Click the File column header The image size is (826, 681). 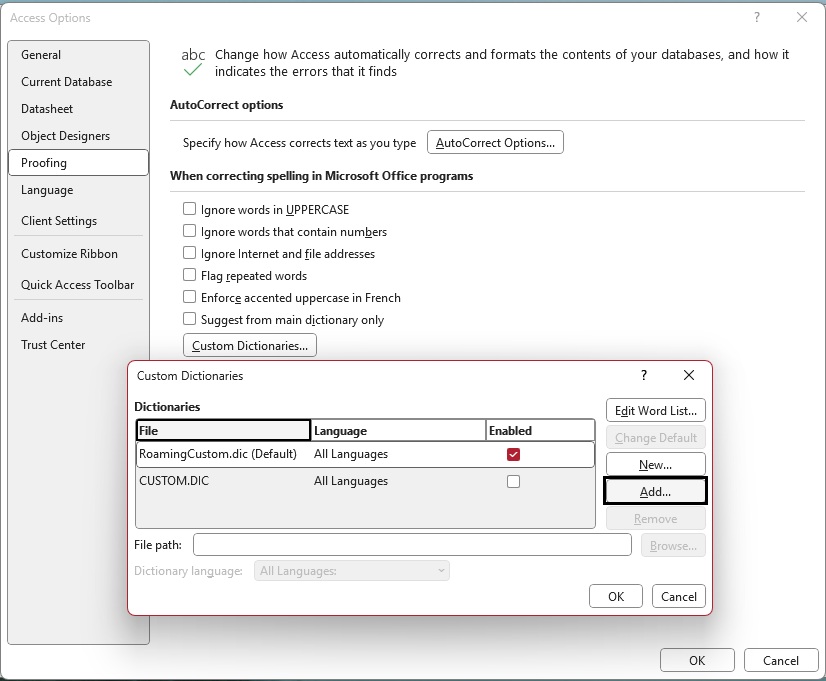[223, 430]
